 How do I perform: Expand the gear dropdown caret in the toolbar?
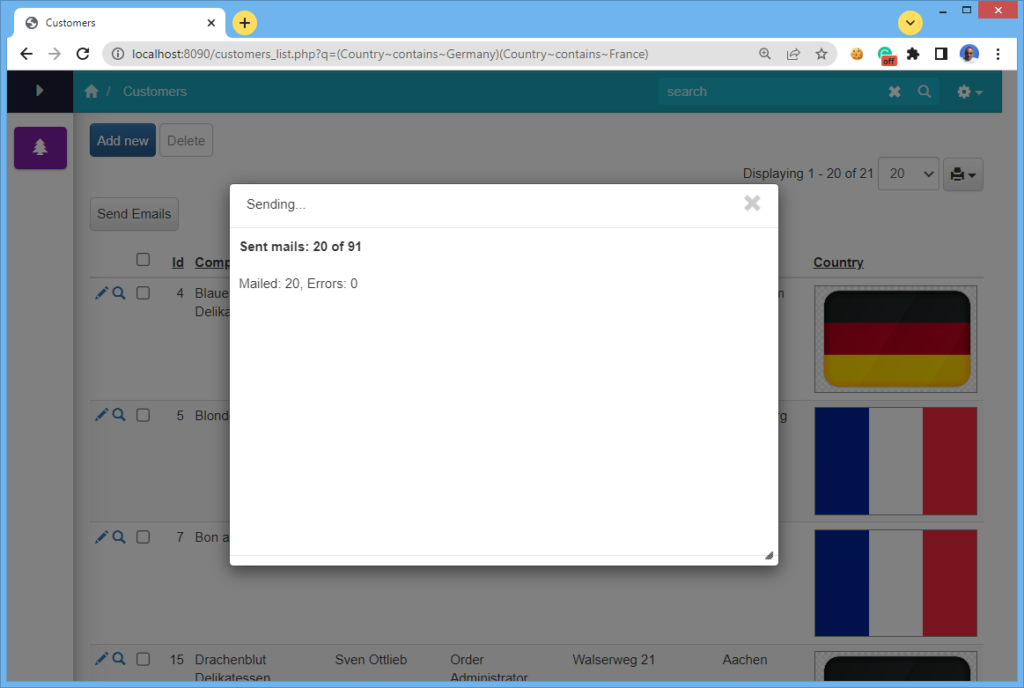[979, 91]
